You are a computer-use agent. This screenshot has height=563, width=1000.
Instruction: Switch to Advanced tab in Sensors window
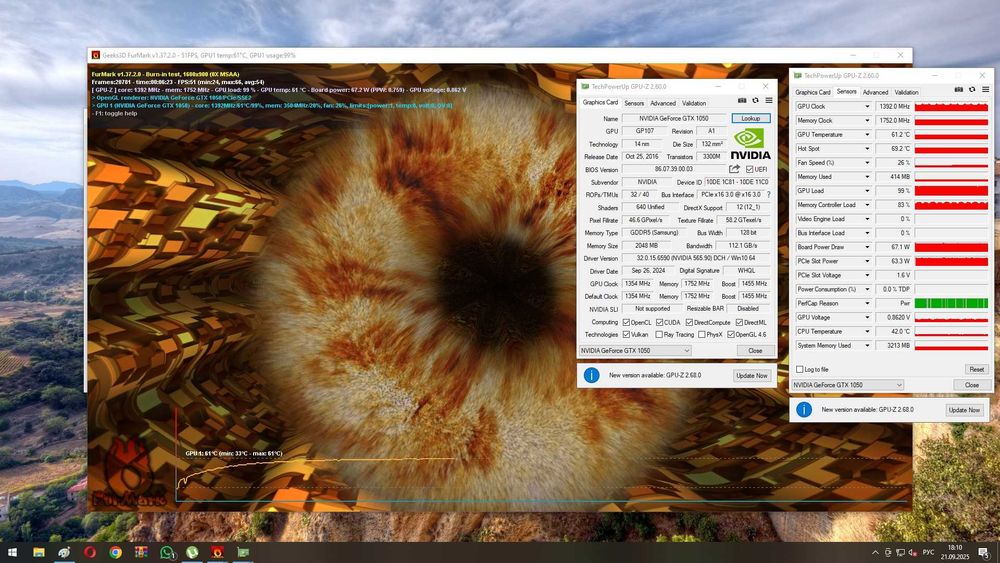[875, 92]
